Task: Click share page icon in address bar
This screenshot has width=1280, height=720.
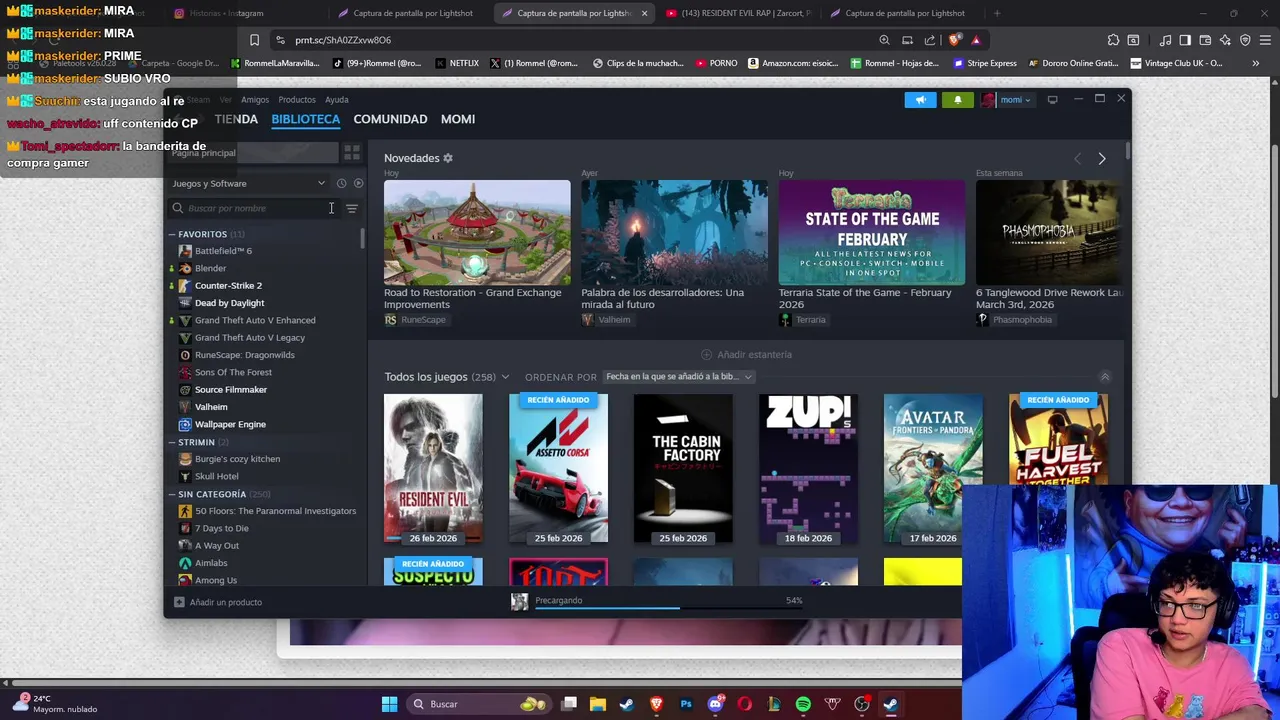Action: coord(930,40)
